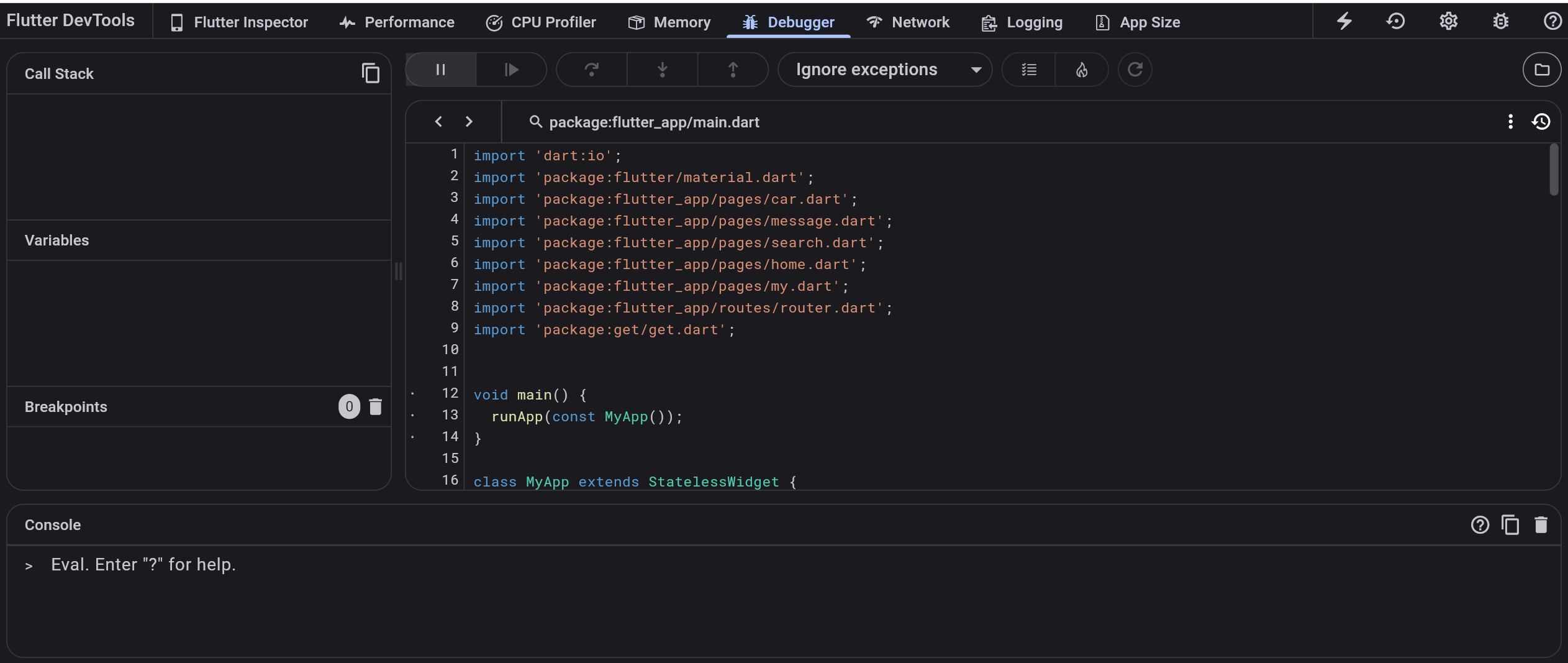Click the Breakpoints panel header
This screenshot has height=663, width=1568.
(199, 406)
